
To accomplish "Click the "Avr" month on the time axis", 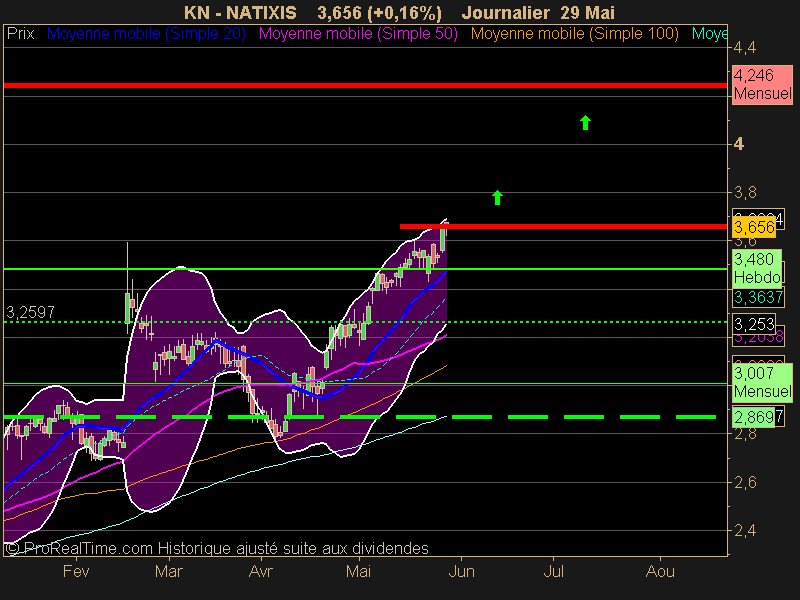I will pyautogui.click(x=261, y=571).
